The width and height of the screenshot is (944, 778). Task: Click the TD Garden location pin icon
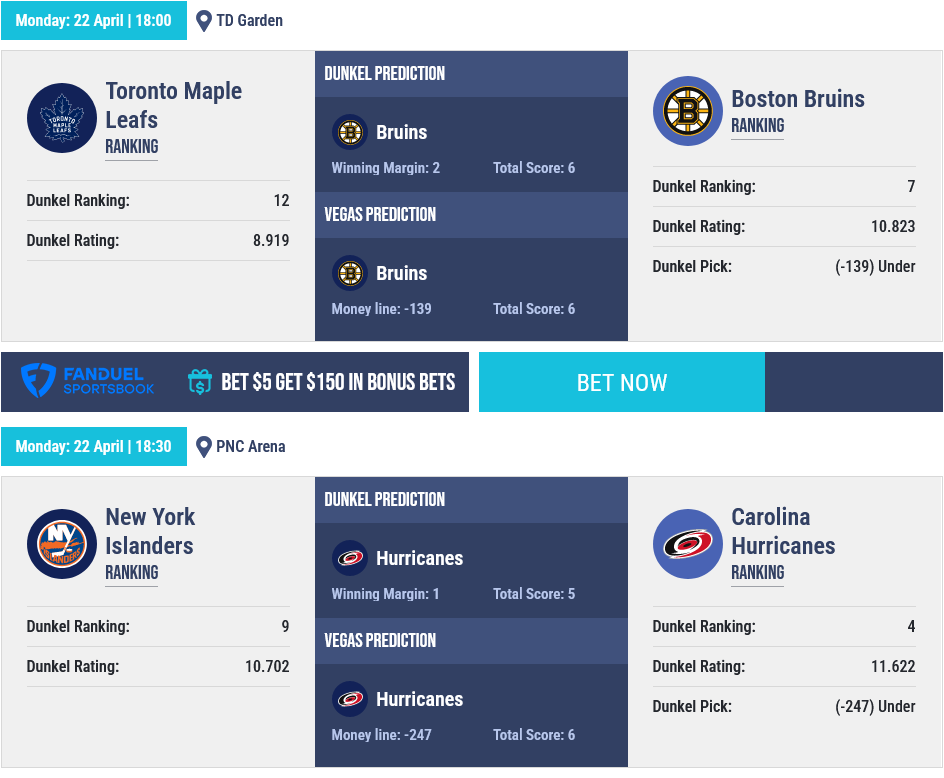pyautogui.click(x=204, y=21)
